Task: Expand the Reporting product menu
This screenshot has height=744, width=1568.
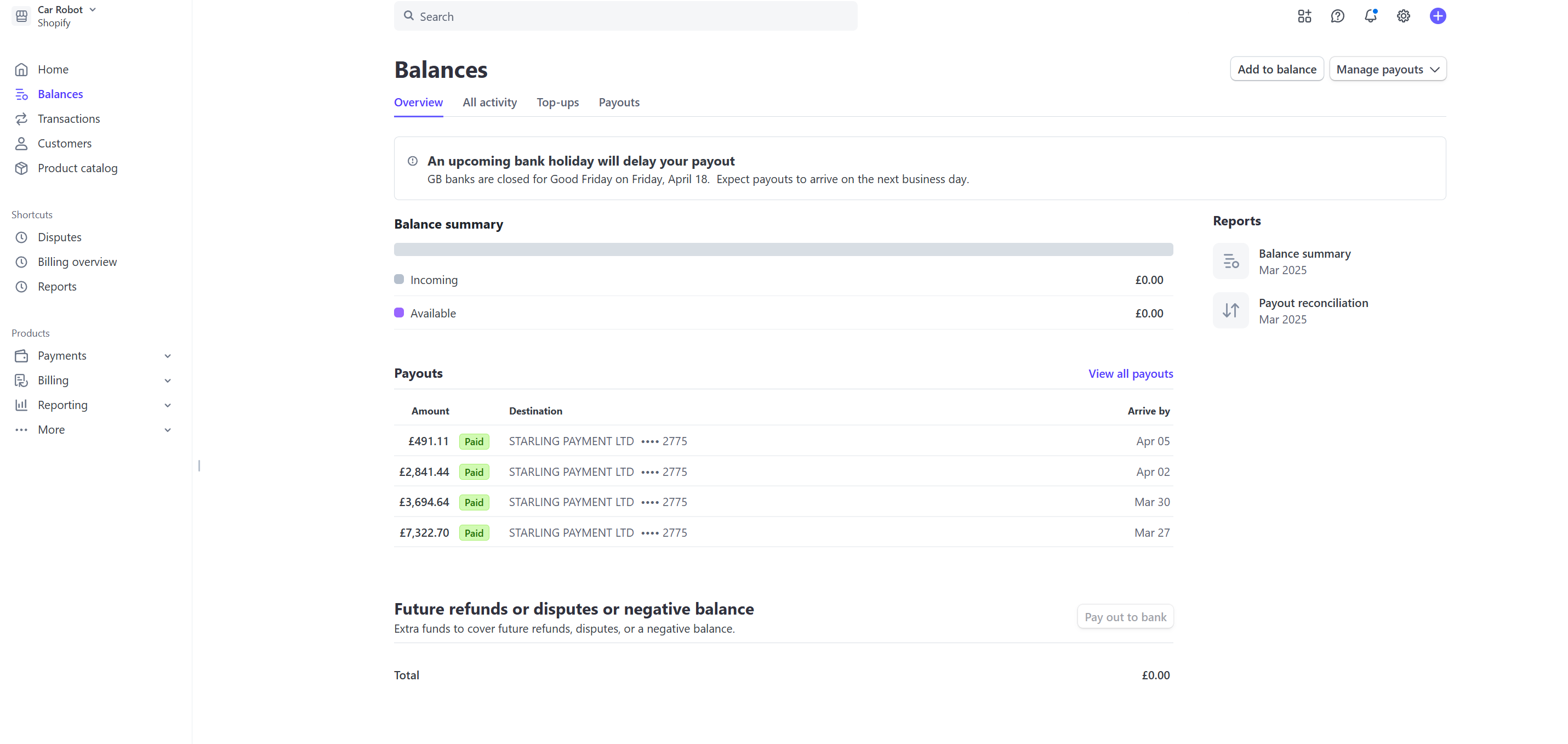Action: click(167, 406)
